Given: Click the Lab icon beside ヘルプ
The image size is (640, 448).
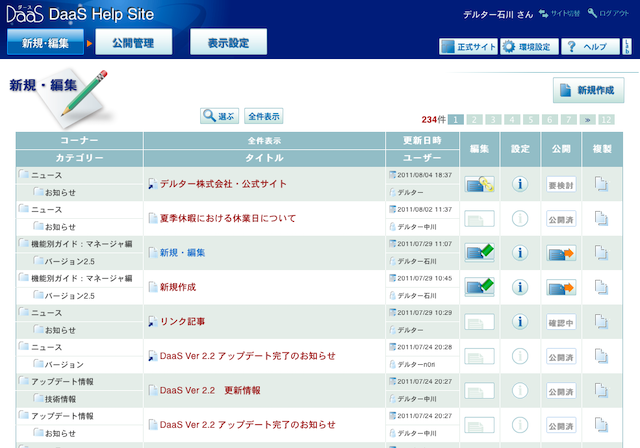Looking at the screenshot, I should point(627,47).
